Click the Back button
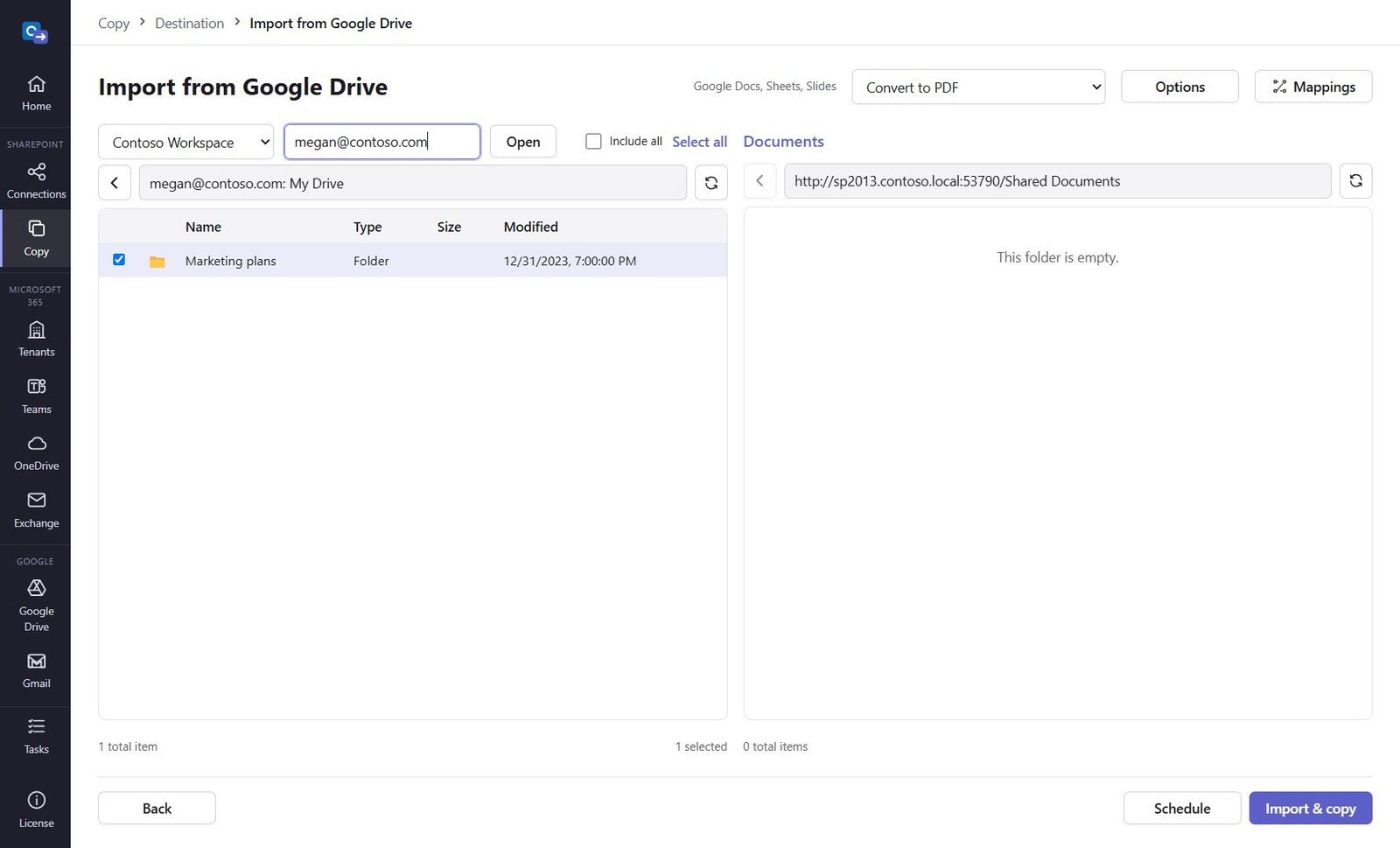 (x=157, y=809)
